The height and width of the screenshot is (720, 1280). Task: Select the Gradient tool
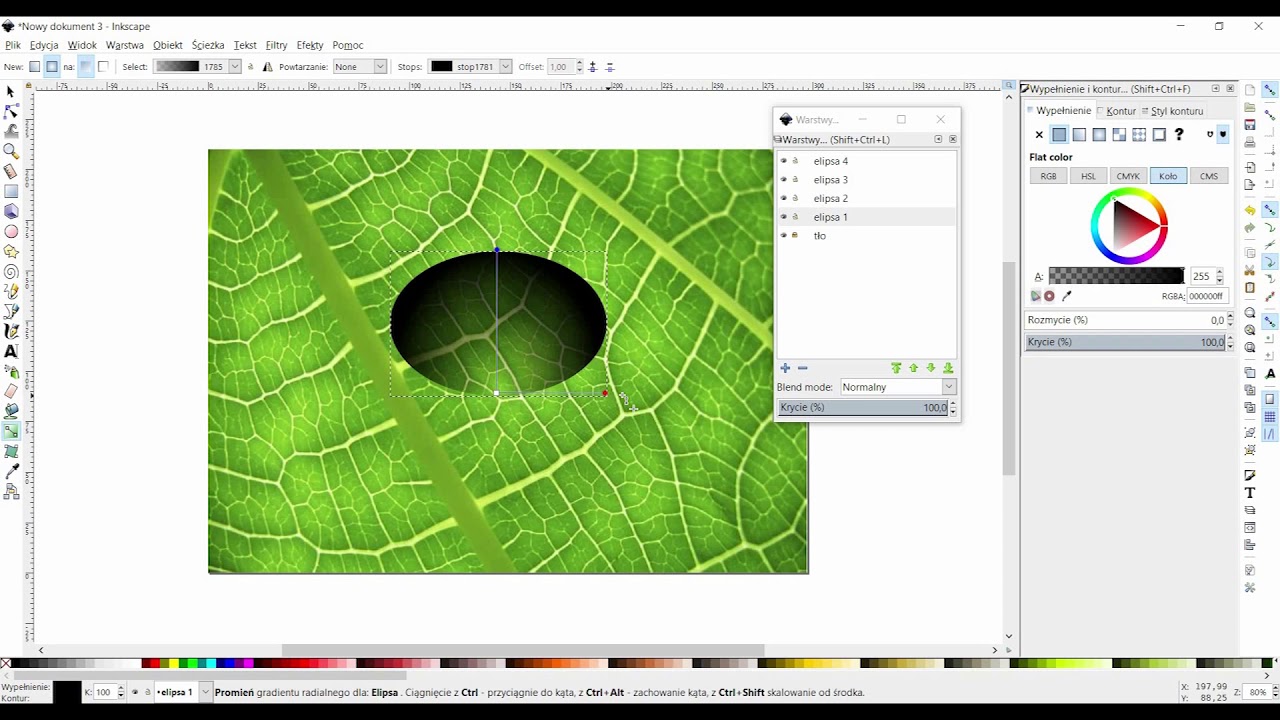click(11, 432)
